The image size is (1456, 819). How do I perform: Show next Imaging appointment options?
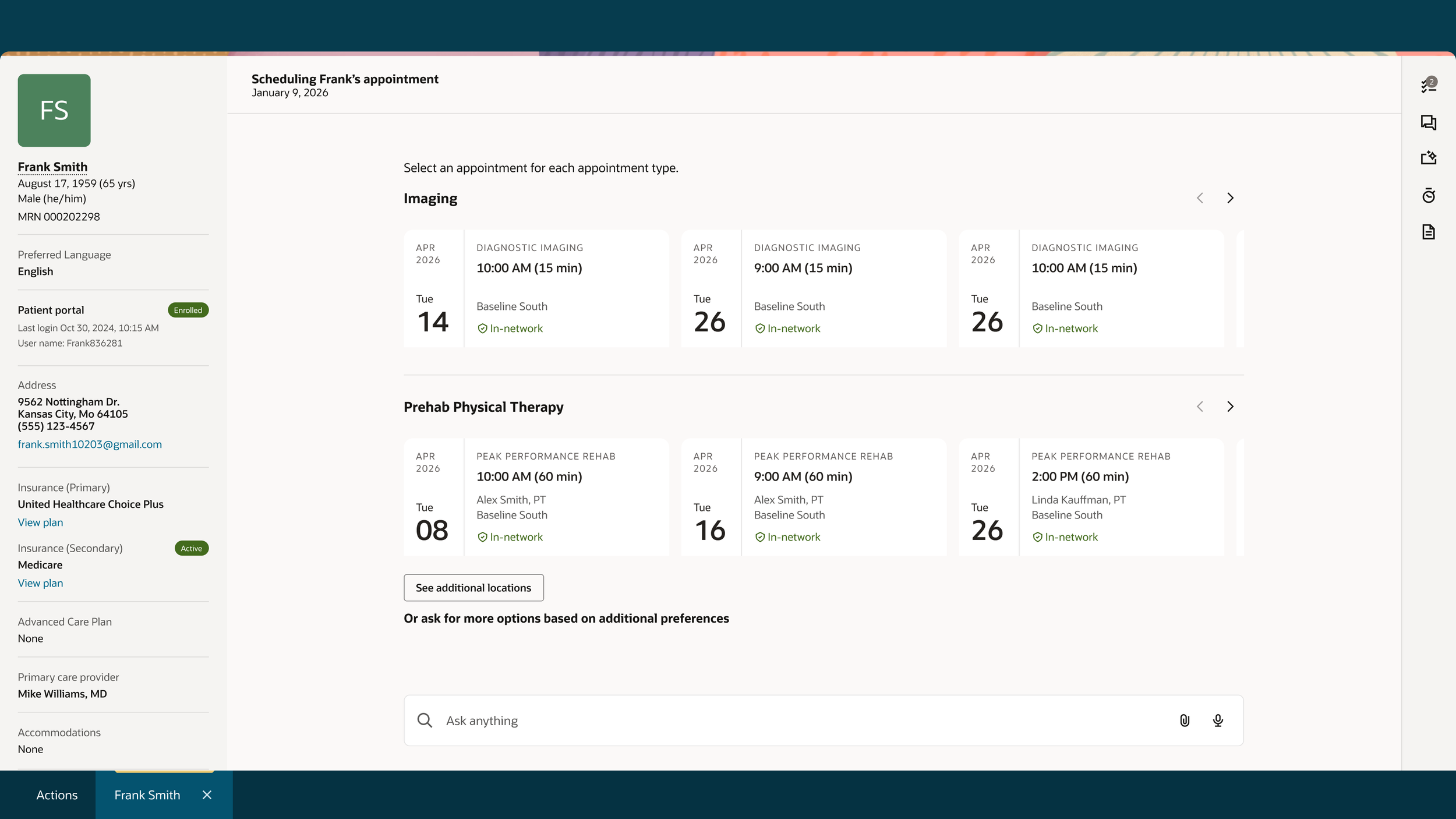click(x=1230, y=198)
